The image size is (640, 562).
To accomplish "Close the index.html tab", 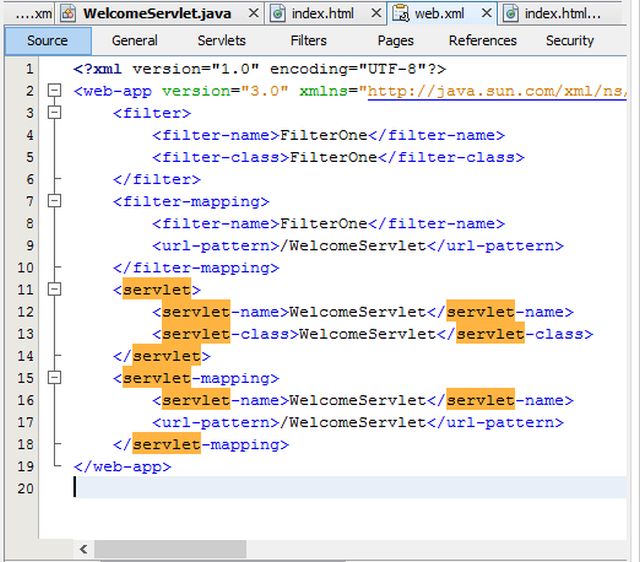I will (376, 13).
